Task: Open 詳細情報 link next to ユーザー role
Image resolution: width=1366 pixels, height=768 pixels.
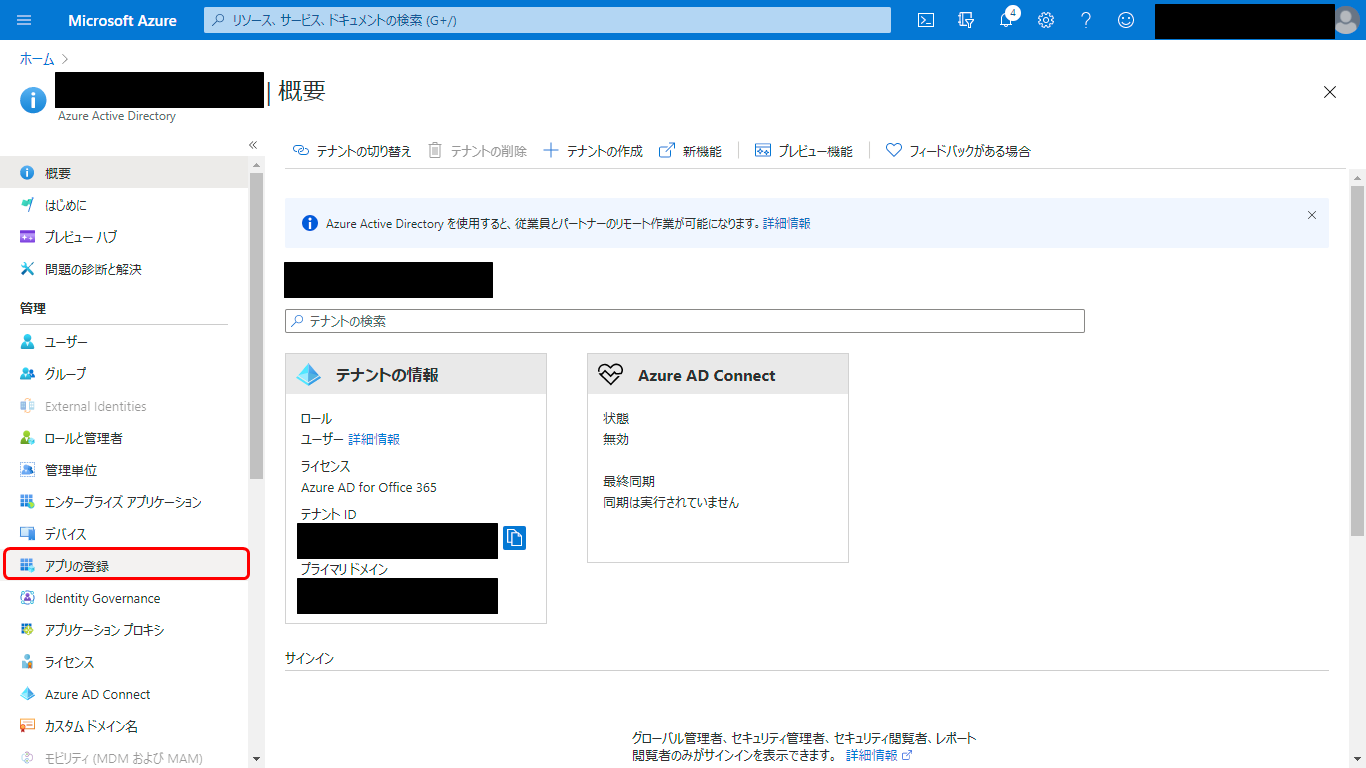Action: (x=374, y=439)
